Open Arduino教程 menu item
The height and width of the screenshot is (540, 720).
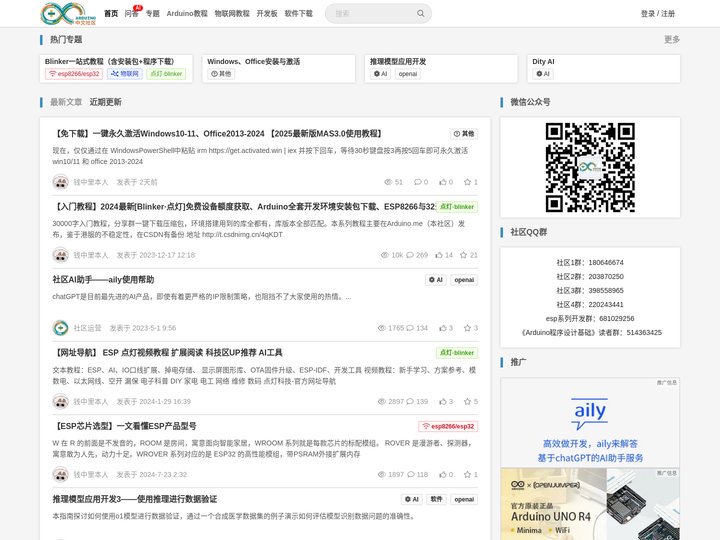[187, 13]
